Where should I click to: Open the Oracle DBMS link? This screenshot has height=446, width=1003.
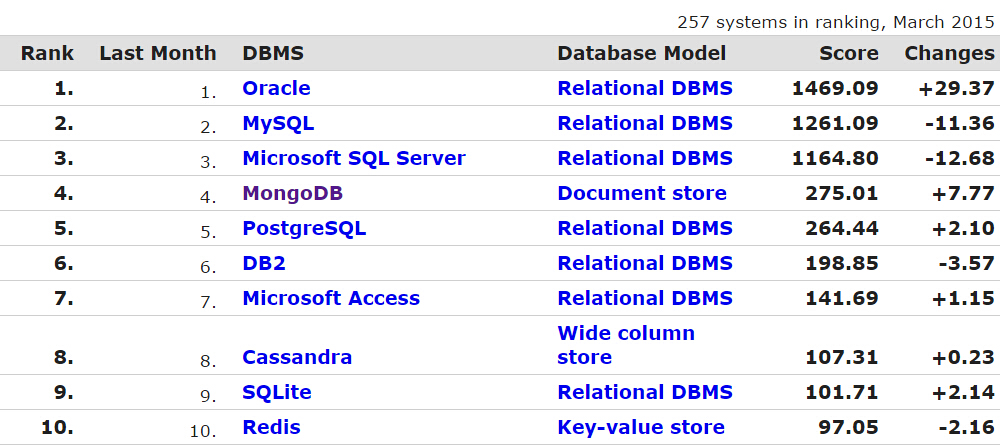pos(276,88)
